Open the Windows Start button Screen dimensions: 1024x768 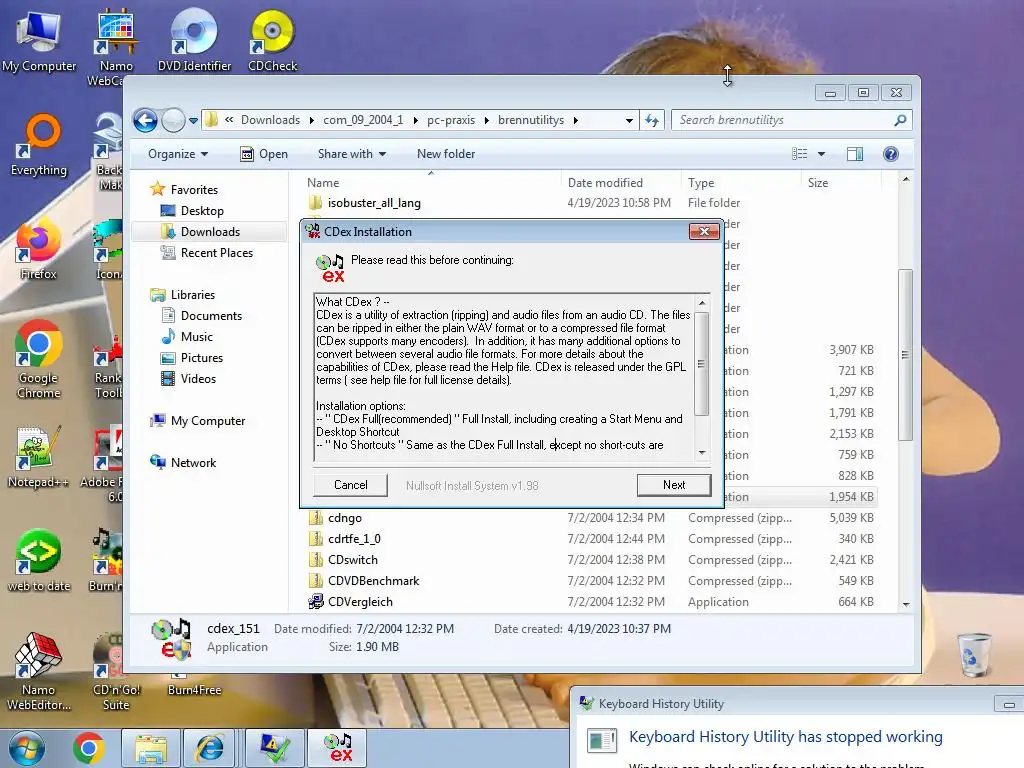(x=26, y=748)
